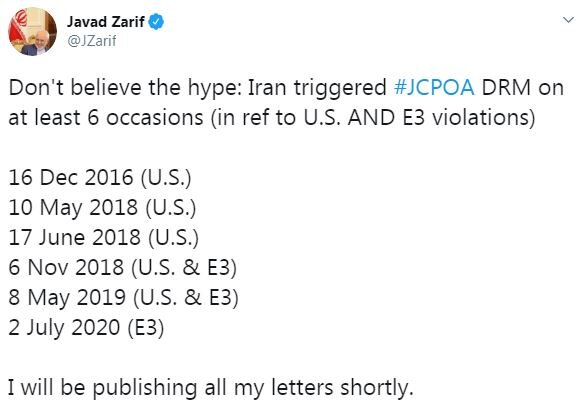This screenshot has width=584, height=406.
Task: Click the words 'Iran triggered' in tweet
Action: pyautogui.click(x=317, y=88)
